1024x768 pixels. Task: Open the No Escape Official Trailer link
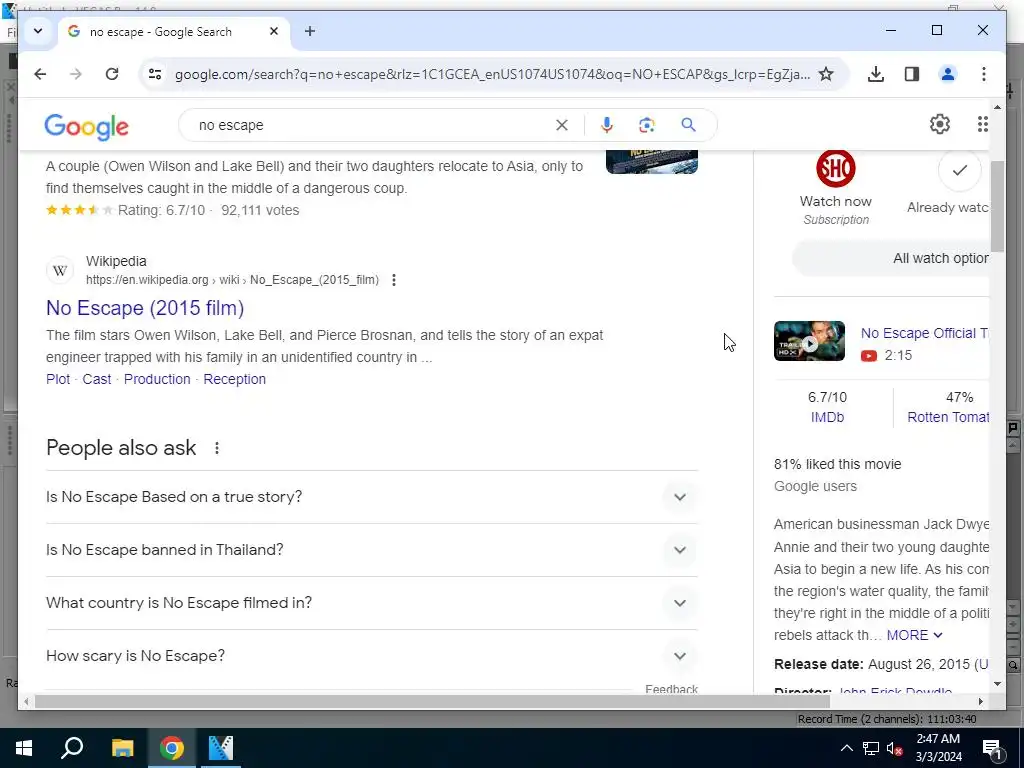coord(923,333)
